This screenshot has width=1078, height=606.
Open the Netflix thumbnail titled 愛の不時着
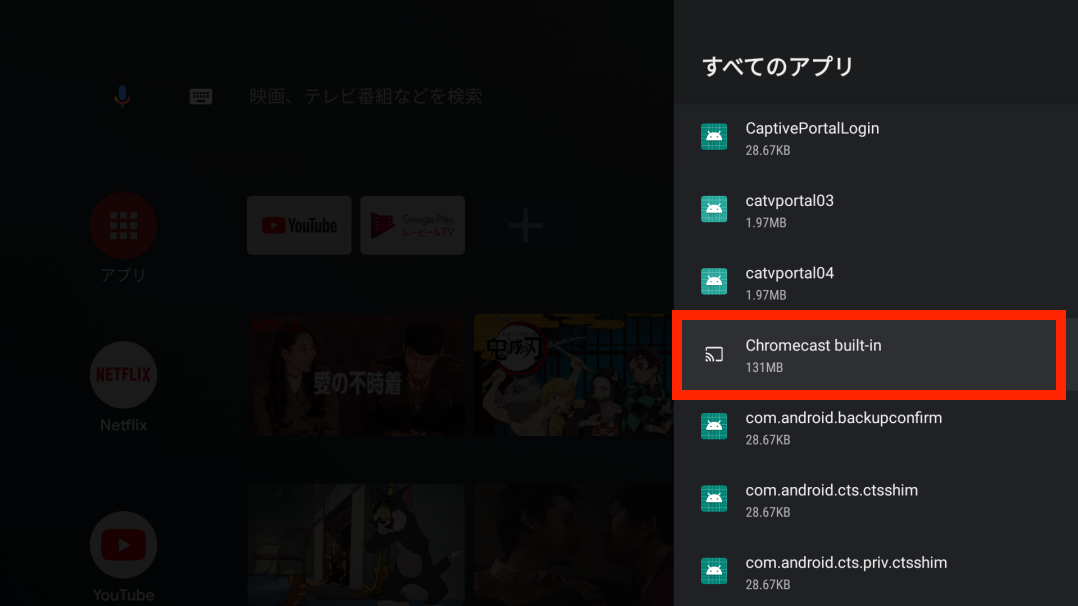[x=356, y=376]
